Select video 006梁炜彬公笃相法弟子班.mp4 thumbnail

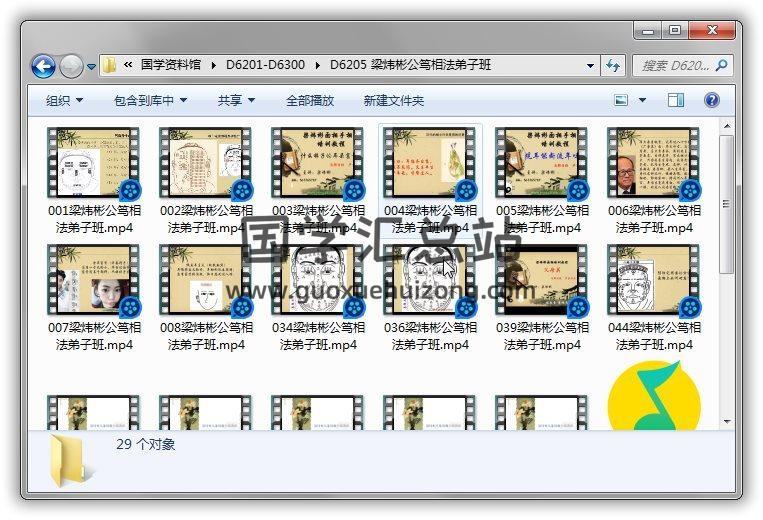653,162
